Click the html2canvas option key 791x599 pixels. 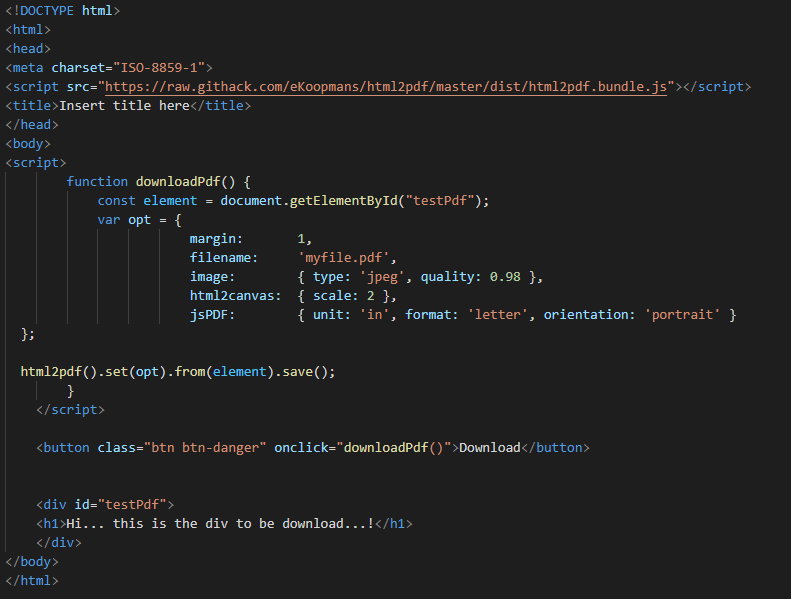coord(235,296)
